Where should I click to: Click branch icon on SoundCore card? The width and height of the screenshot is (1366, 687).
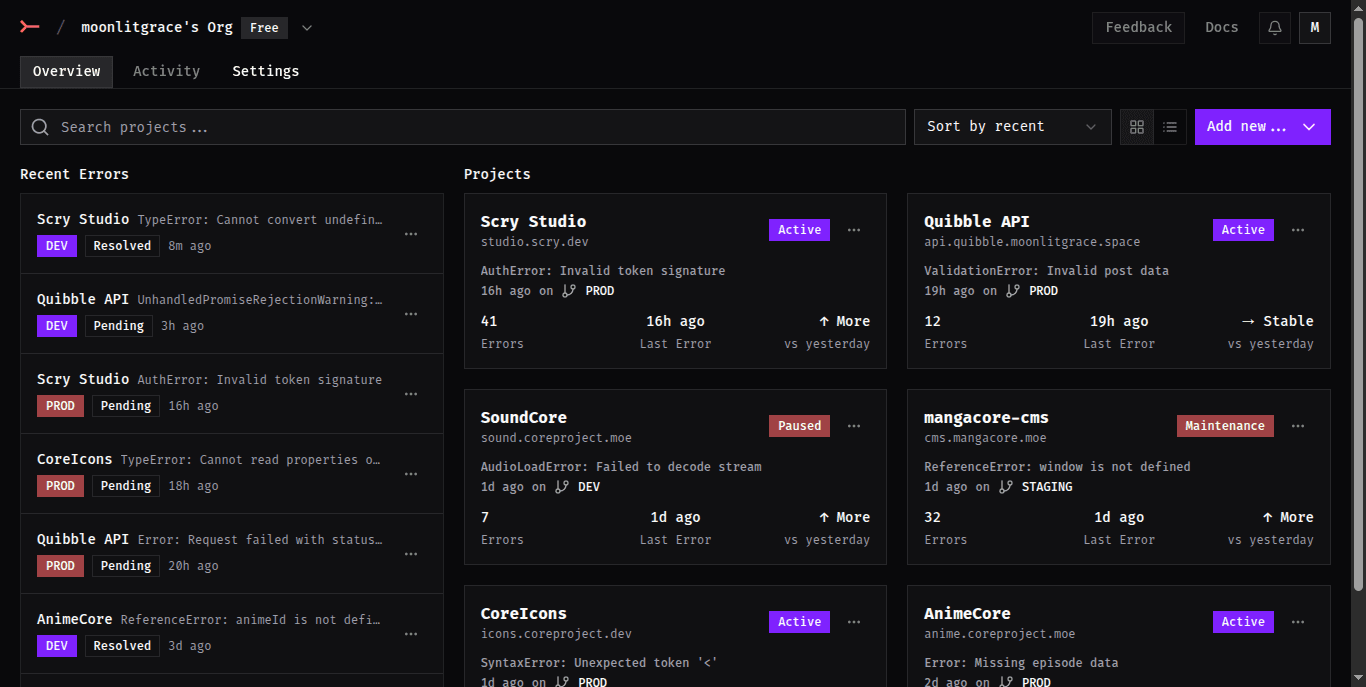(562, 487)
